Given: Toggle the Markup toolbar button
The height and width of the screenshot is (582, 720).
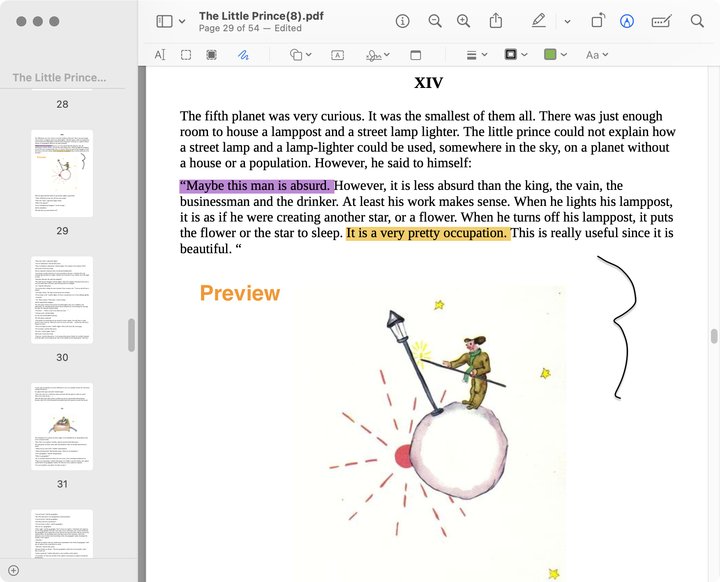Looking at the screenshot, I should coord(627,21).
